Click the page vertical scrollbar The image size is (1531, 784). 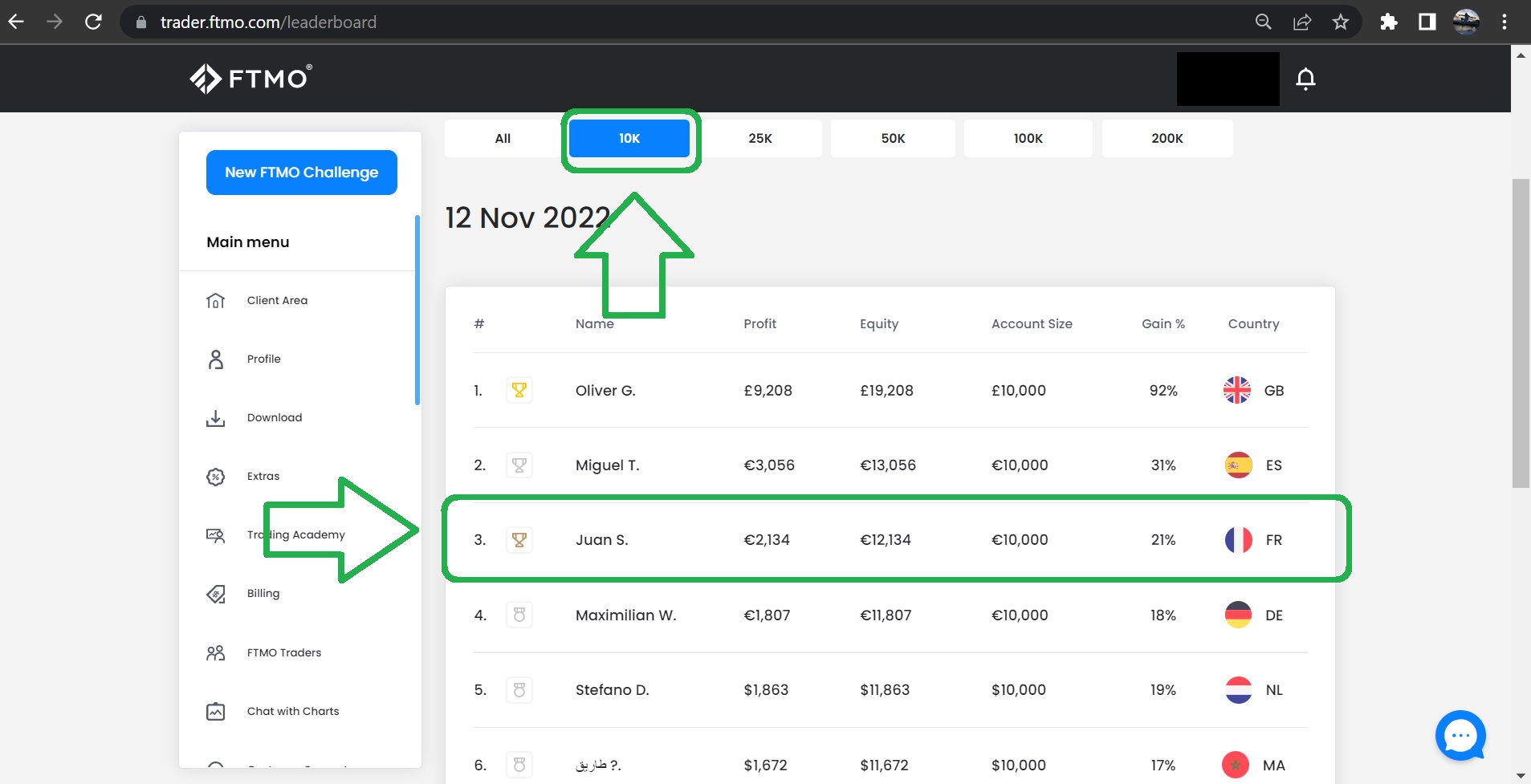click(1521, 333)
